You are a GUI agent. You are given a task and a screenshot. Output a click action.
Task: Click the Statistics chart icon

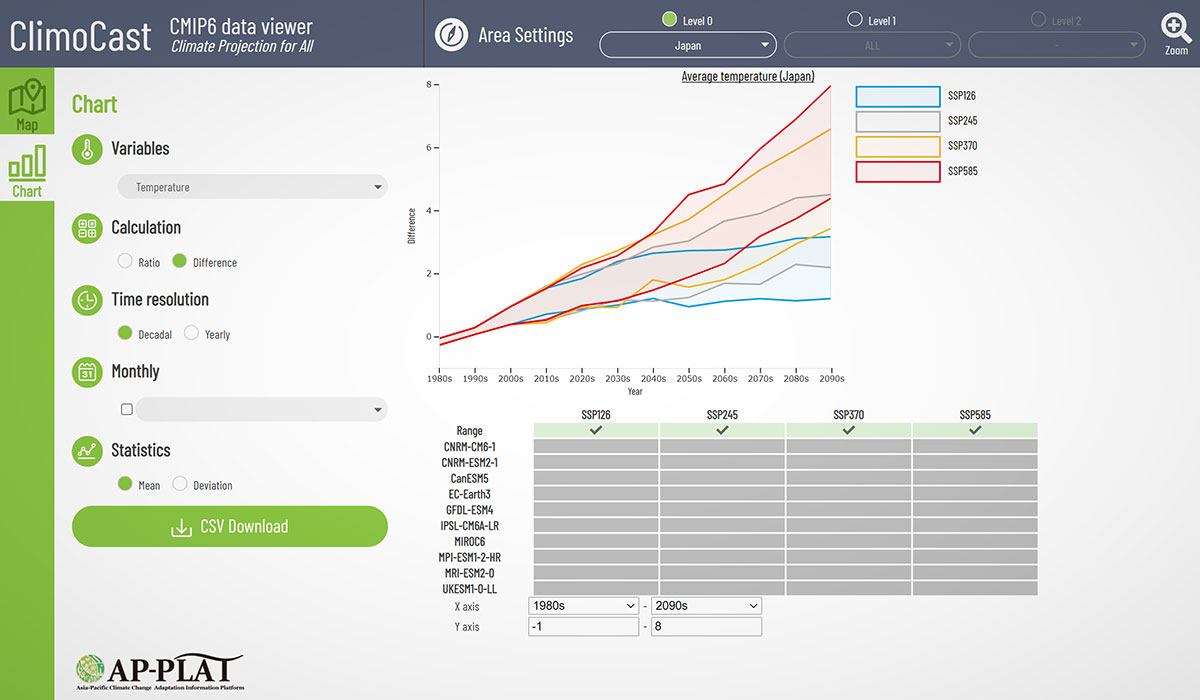click(86, 451)
